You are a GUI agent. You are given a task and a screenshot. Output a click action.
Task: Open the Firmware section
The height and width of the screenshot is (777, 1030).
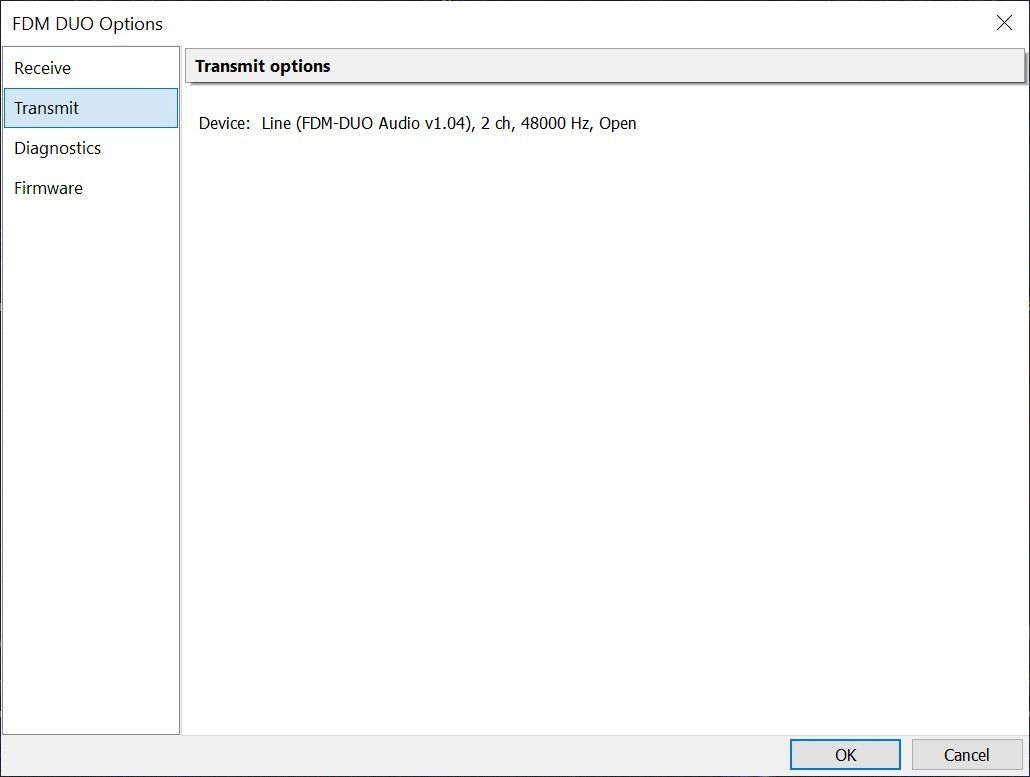[91, 189]
